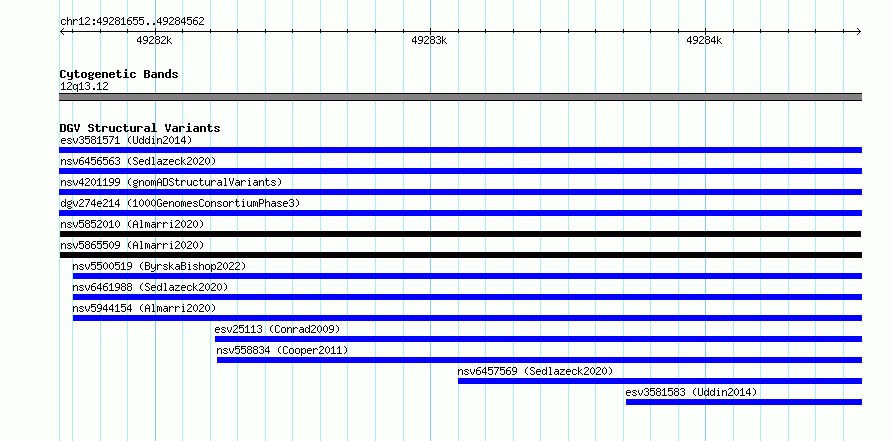Click the chr12:49281655..49284562 coordinate label
This screenshot has width=890, height=441.
(x=132, y=22)
